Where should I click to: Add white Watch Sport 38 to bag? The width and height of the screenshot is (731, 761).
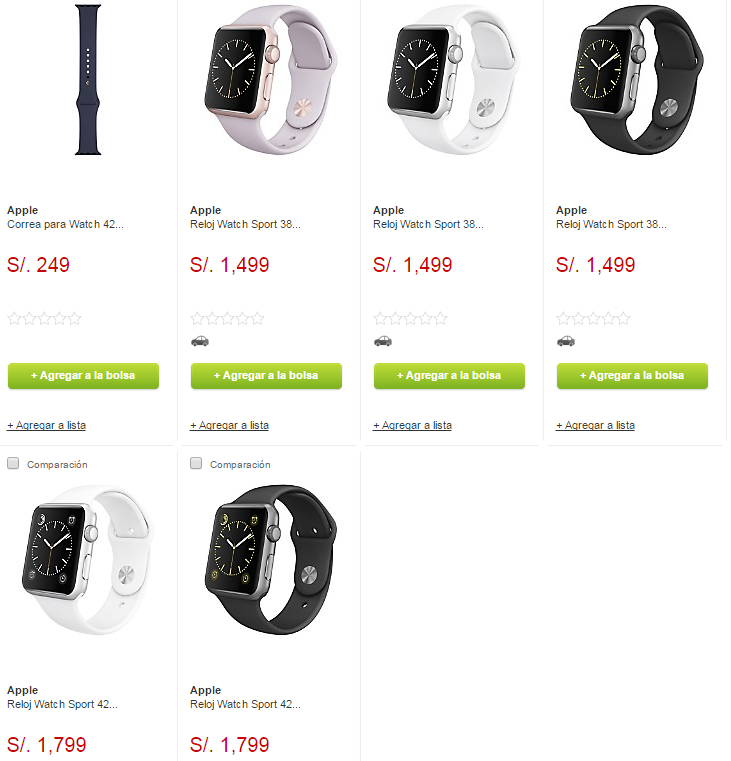[x=449, y=376]
